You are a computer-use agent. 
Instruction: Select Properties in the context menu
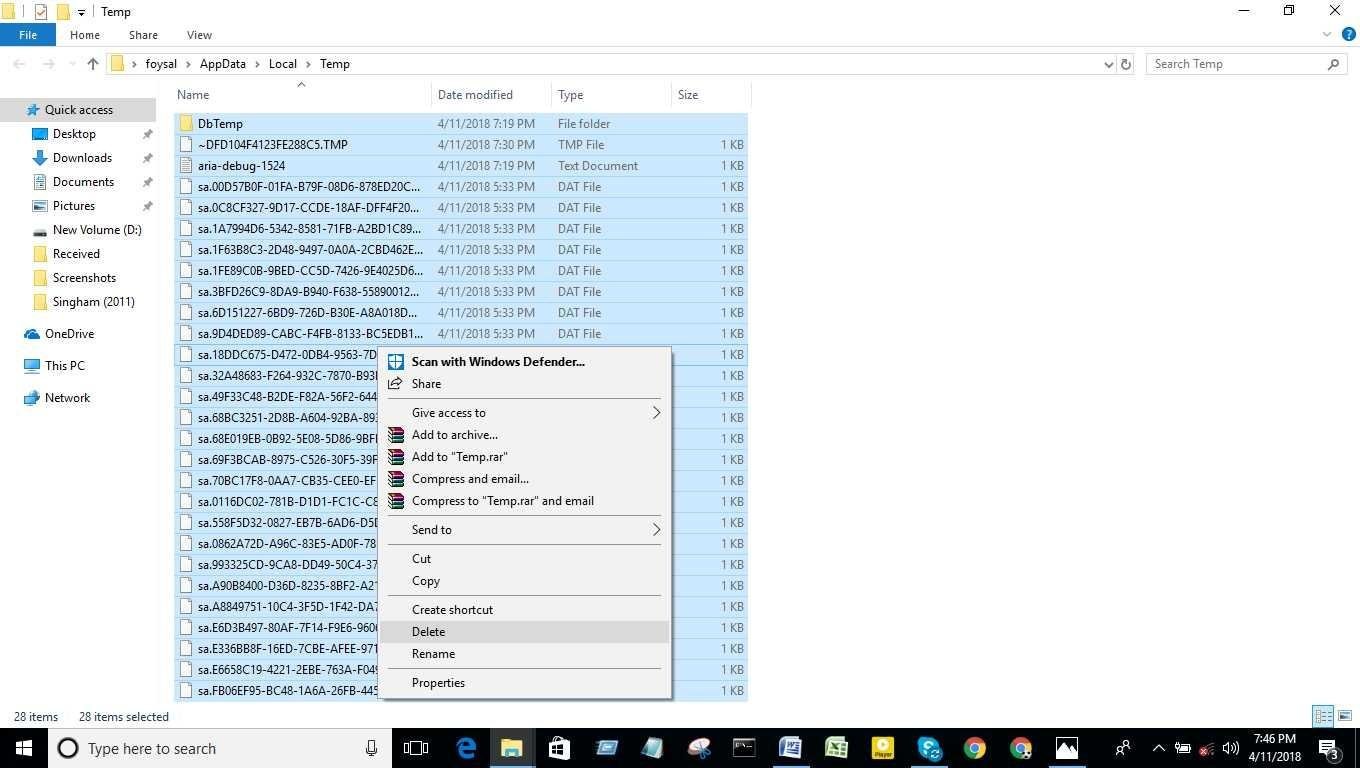(525, 683)
